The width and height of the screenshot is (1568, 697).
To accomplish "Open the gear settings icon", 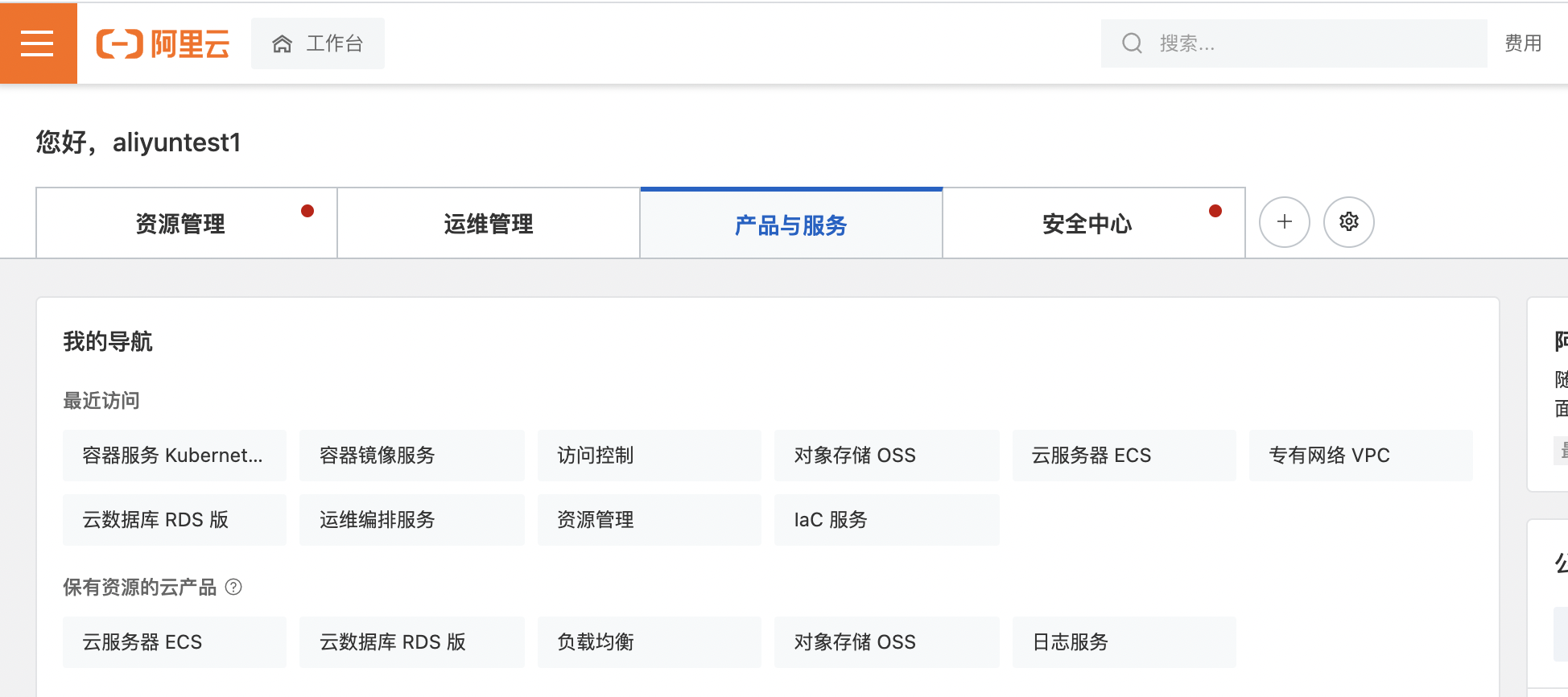I will point(1348,222).
